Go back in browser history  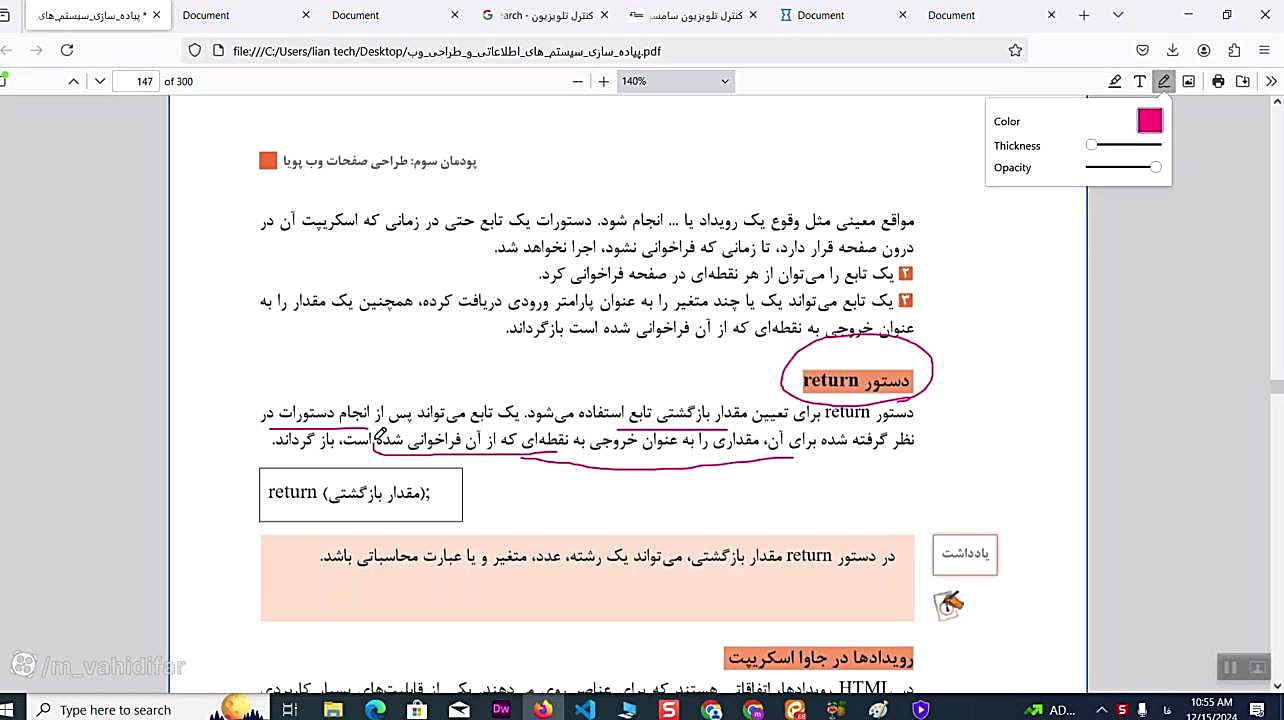7,50
